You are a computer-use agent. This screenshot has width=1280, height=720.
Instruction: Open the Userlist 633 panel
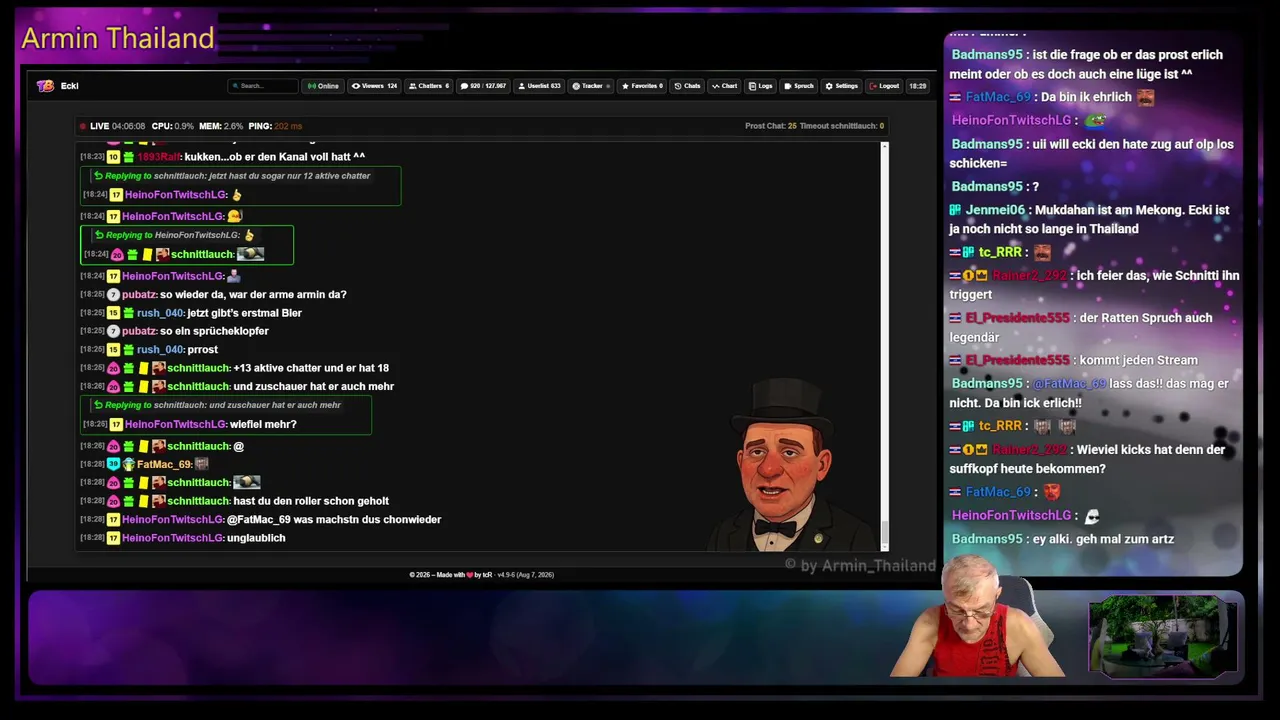(x=539, y=86)
